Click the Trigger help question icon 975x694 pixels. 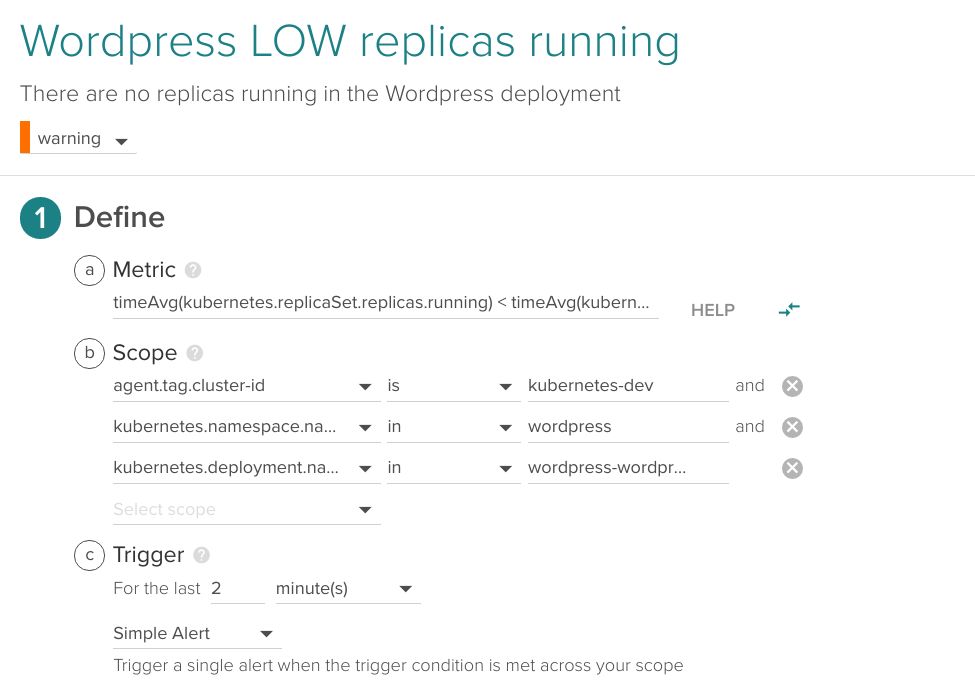201,555
